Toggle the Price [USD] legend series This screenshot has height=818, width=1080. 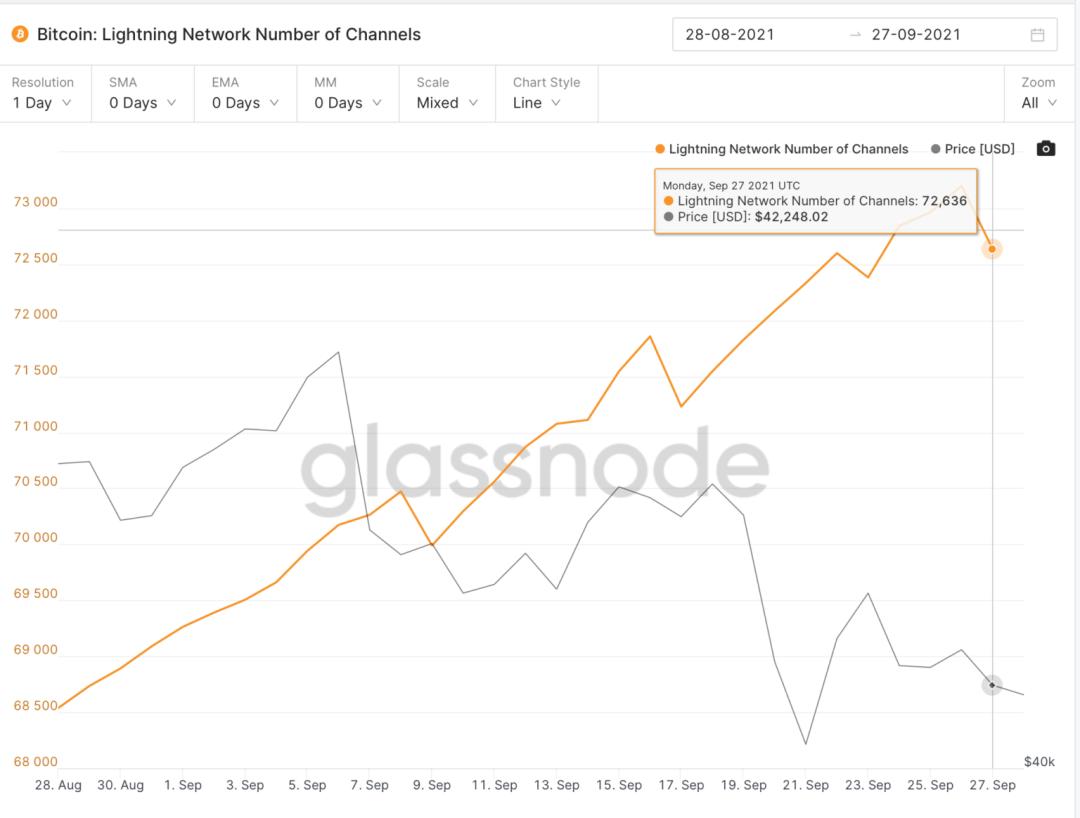pyautogui.click(x=973, y=149)
